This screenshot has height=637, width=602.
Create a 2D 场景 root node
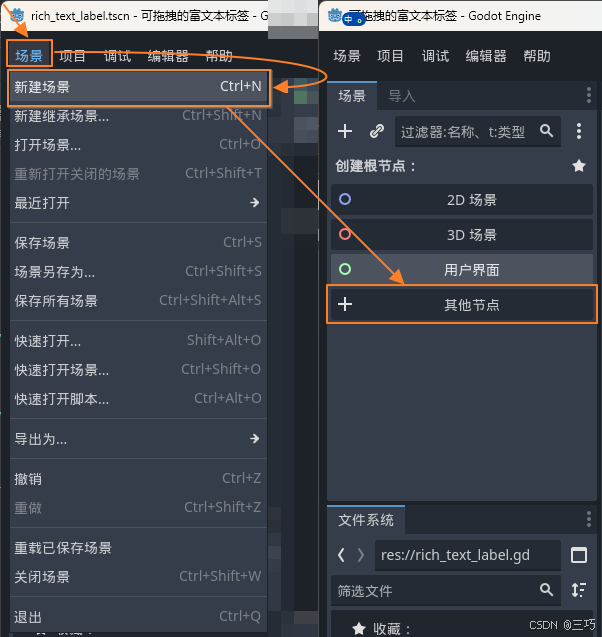(x=462, y=200)
